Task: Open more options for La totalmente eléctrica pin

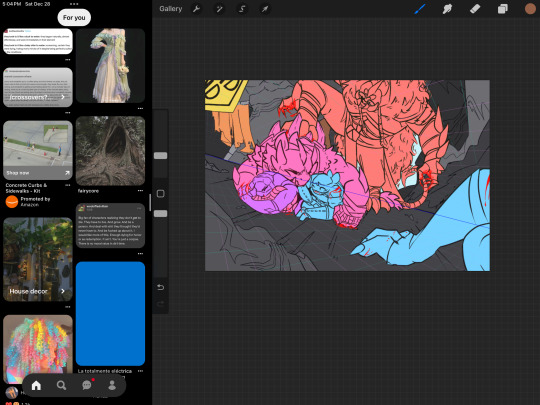Action: click(x=140, y=371)
